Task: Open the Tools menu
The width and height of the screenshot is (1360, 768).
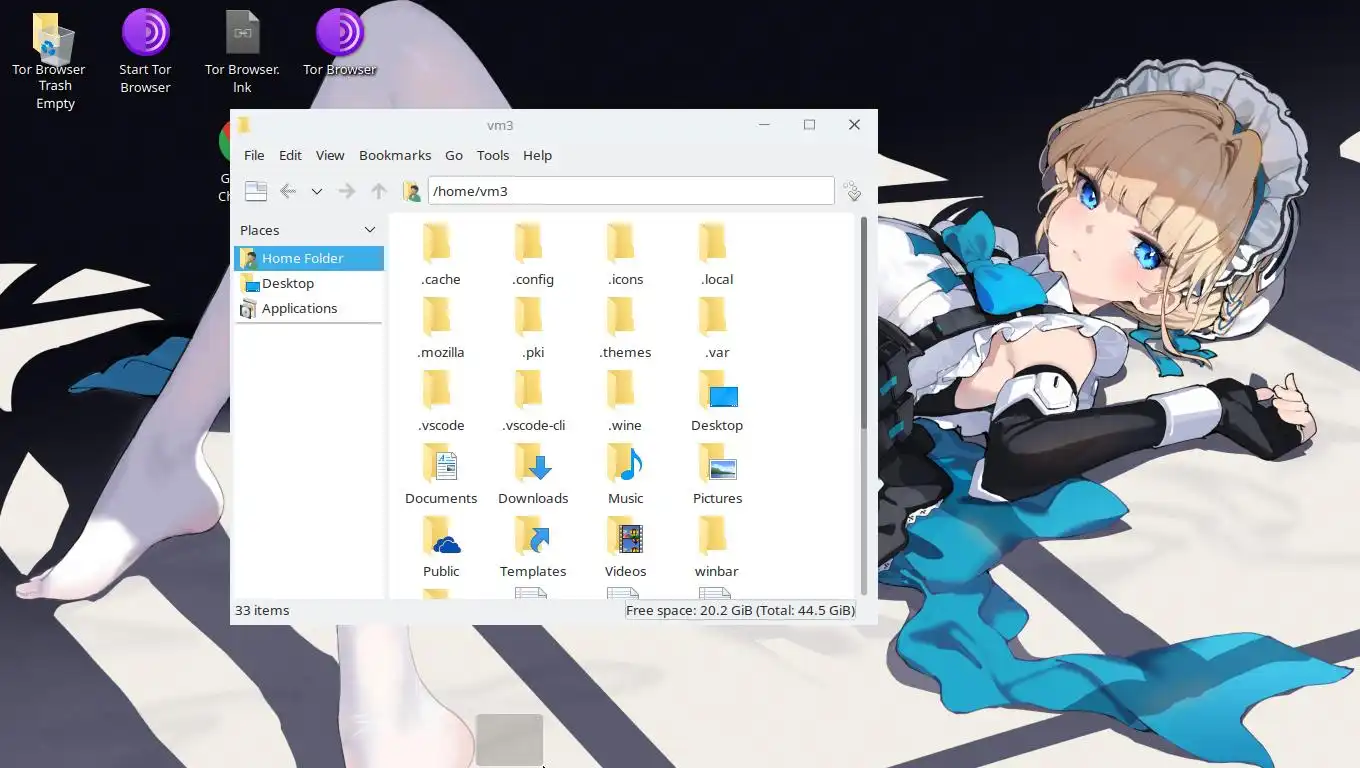Action: point(493,155)
